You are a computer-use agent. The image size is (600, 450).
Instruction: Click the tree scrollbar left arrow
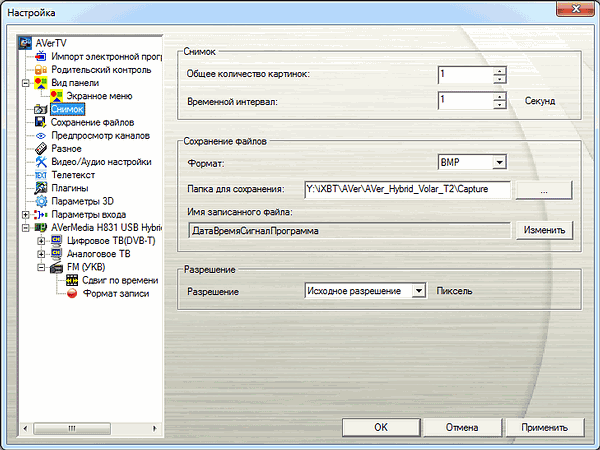tap(25, 428)
